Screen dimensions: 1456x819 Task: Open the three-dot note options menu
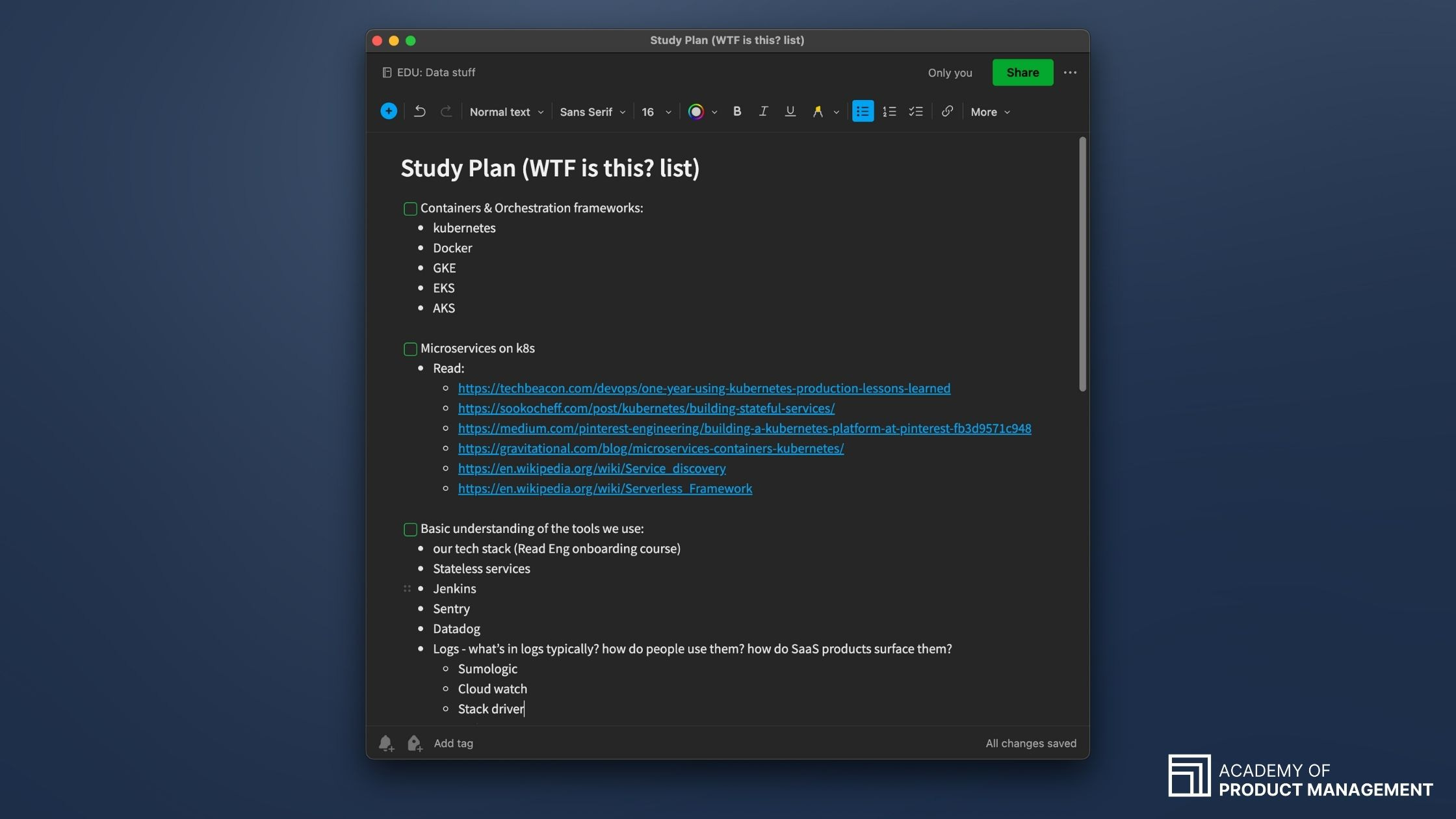point(1070,72)
